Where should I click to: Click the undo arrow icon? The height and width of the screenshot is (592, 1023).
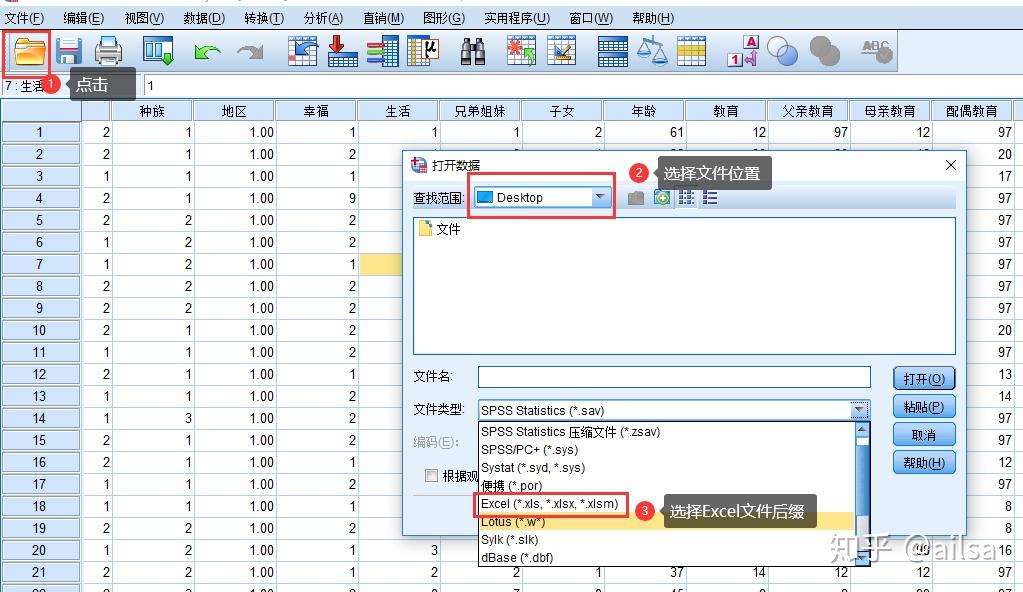pos(207,52)
